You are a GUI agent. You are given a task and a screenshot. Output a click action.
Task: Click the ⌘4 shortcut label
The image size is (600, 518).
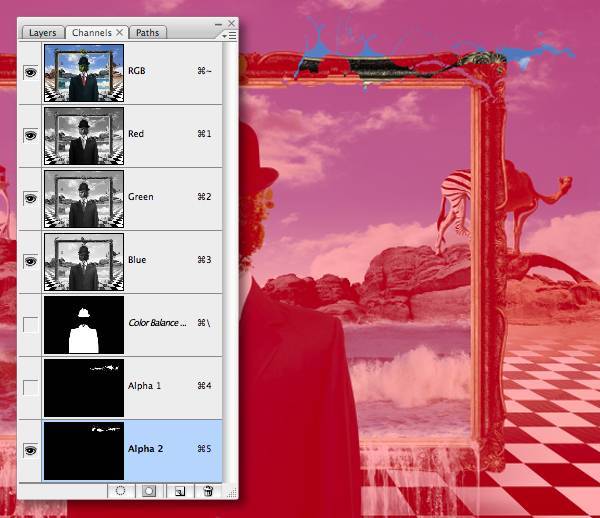[x=204, y=386]
